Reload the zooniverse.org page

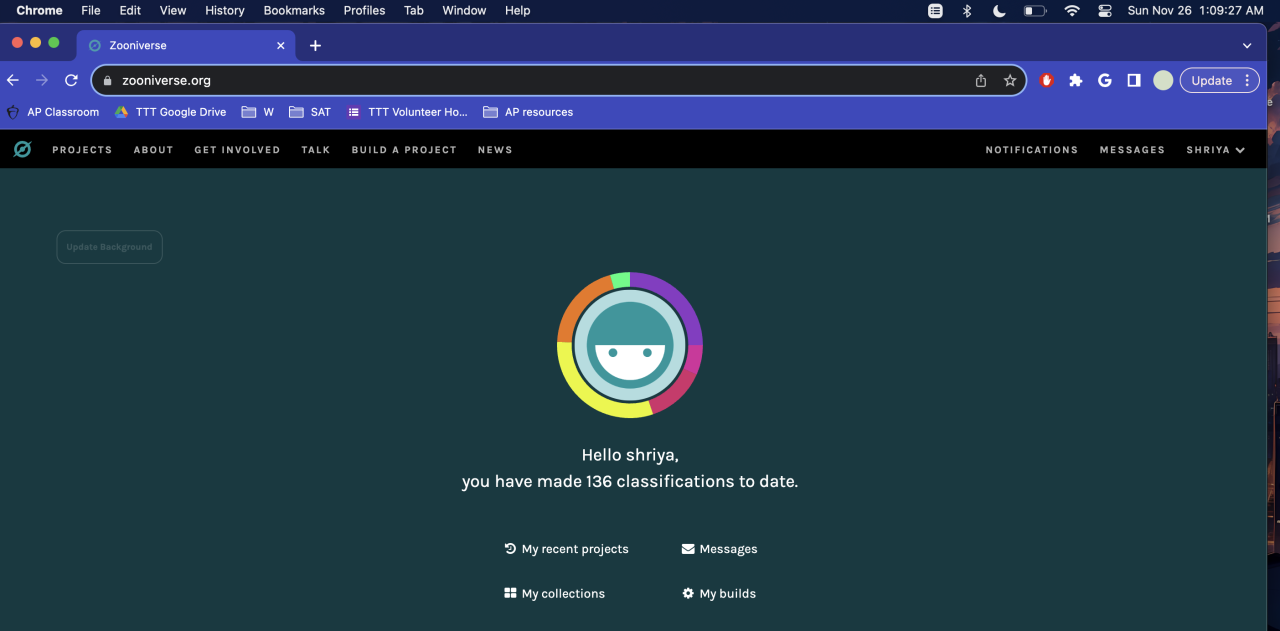tap(71, 80)
